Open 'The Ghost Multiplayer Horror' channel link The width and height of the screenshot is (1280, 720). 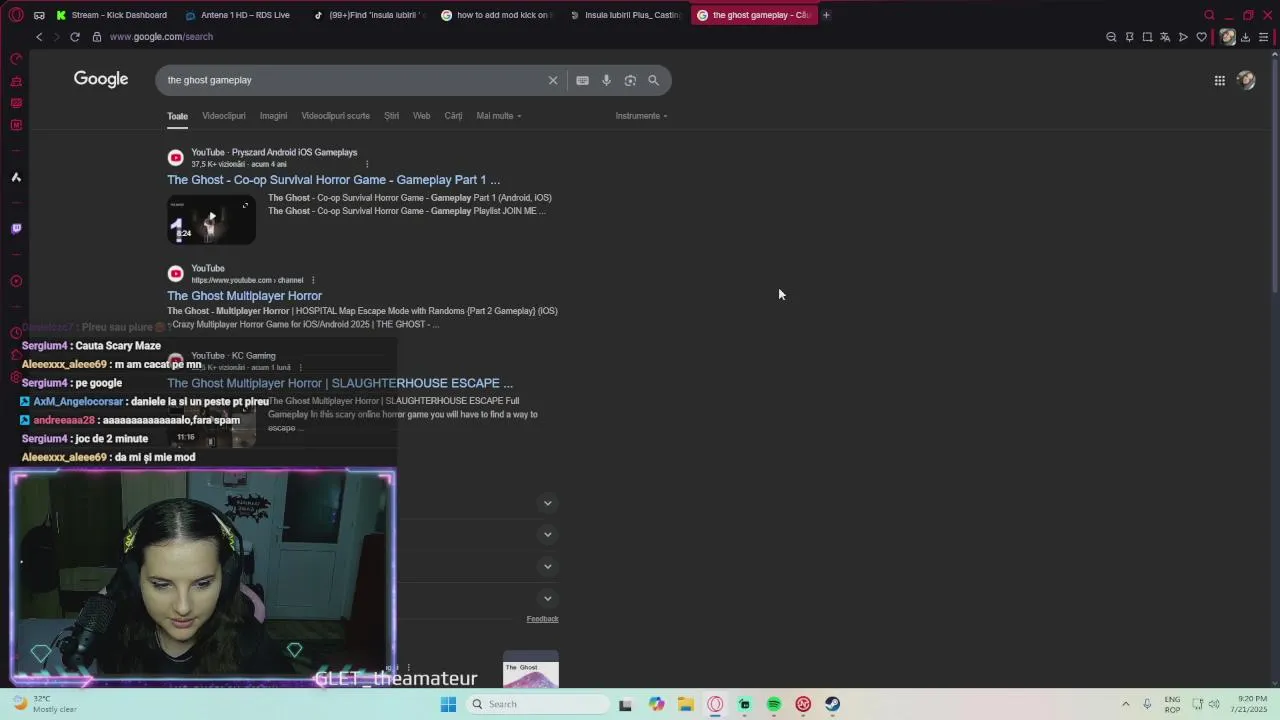coord(244,296)
